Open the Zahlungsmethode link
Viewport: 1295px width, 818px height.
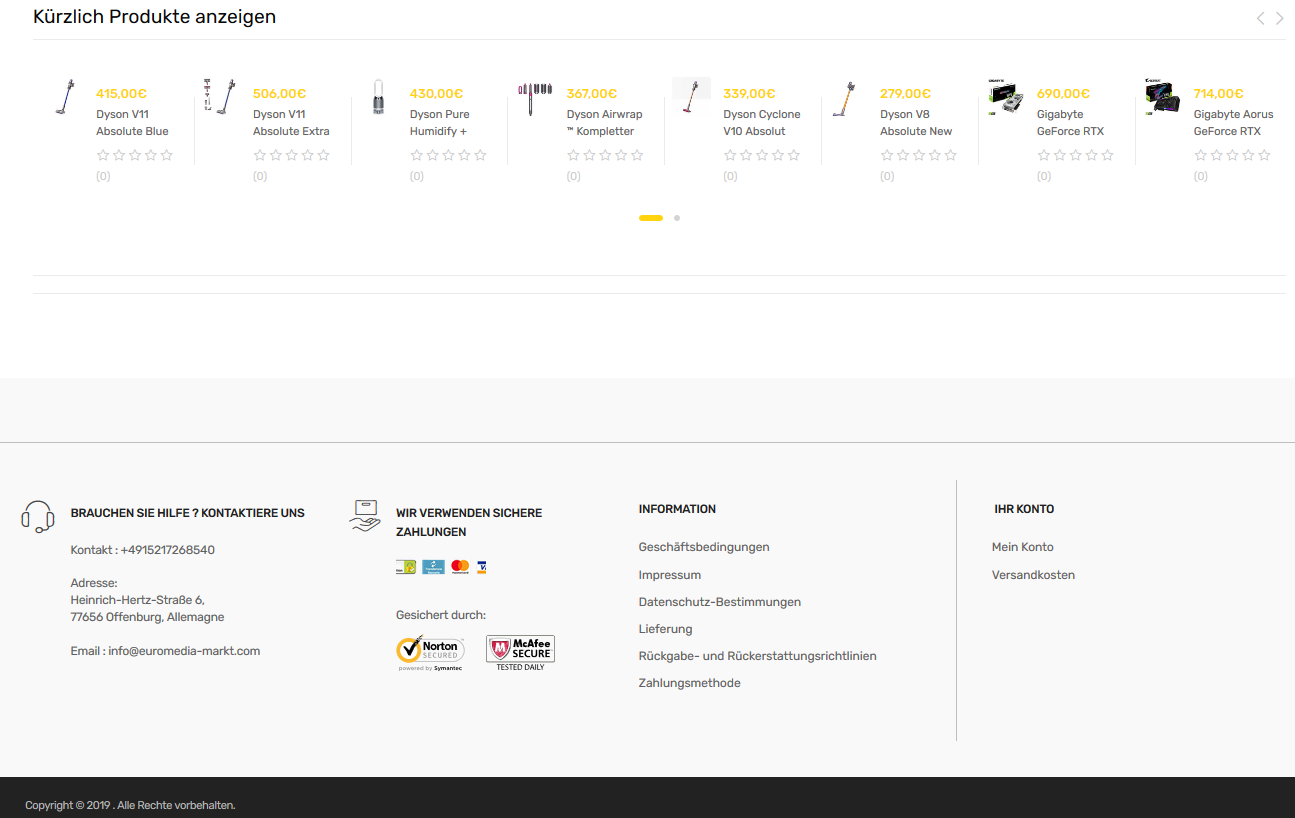(689, 683)
